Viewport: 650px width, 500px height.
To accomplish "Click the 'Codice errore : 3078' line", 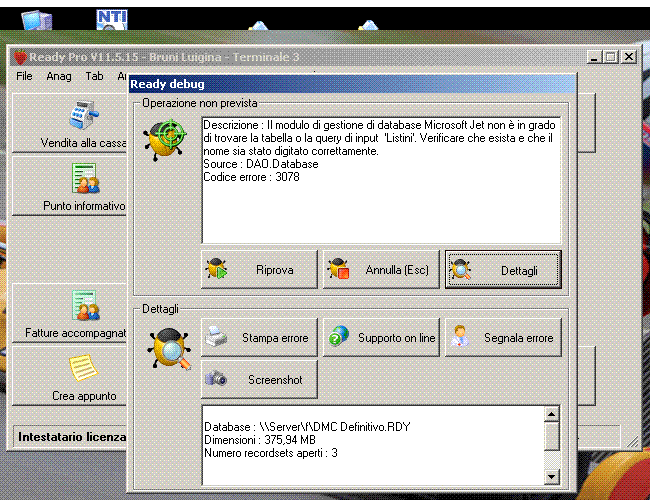I will coord(251,177).
